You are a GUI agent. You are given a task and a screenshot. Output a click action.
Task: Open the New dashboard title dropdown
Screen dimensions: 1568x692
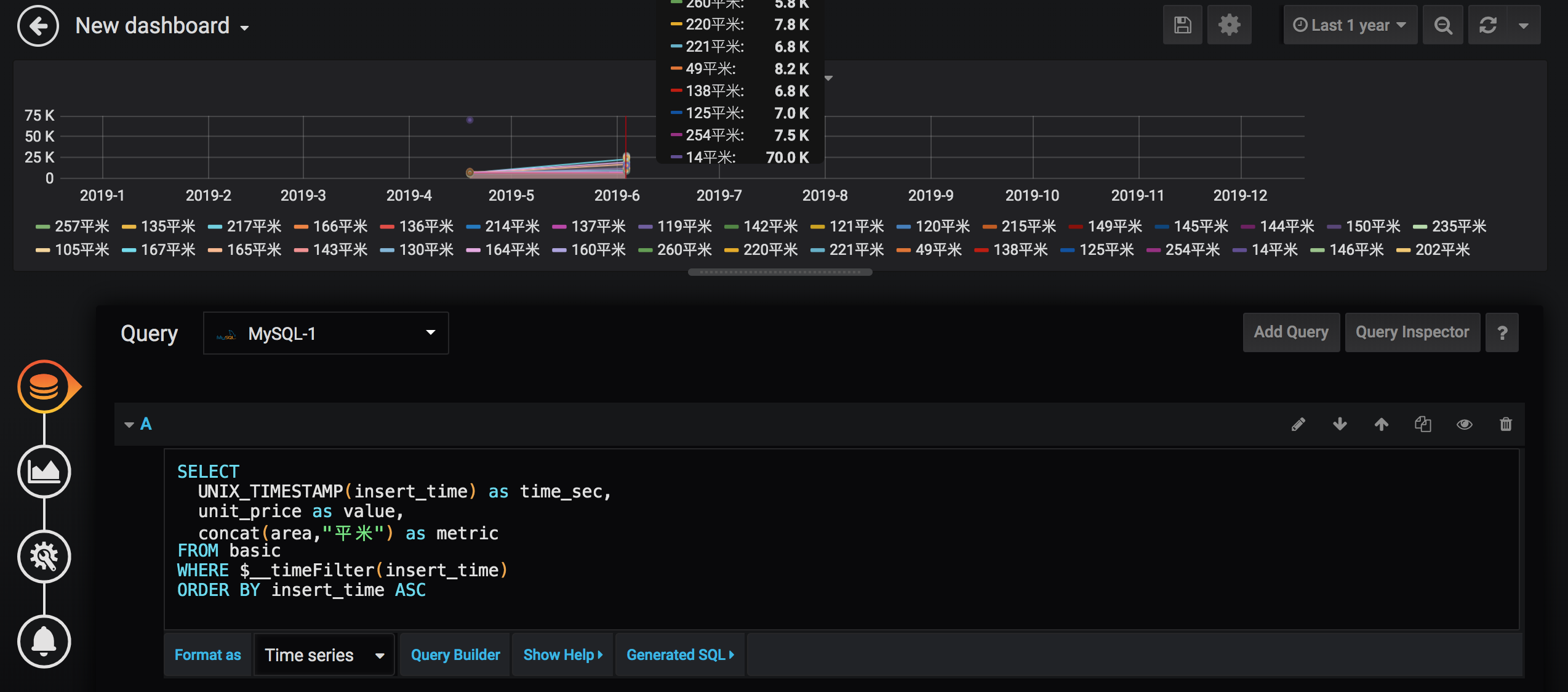coord(162,26)
